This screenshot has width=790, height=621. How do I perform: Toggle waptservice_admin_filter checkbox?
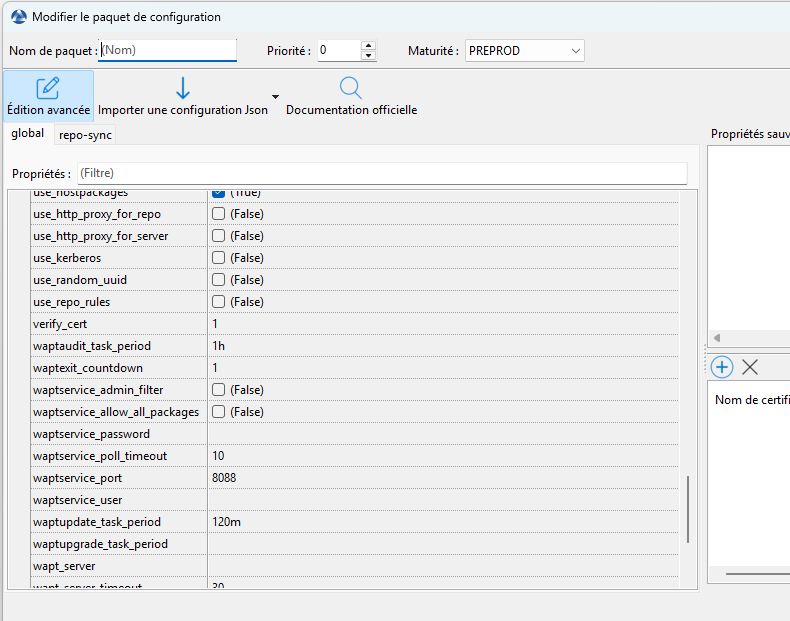(x=218, y=390)
